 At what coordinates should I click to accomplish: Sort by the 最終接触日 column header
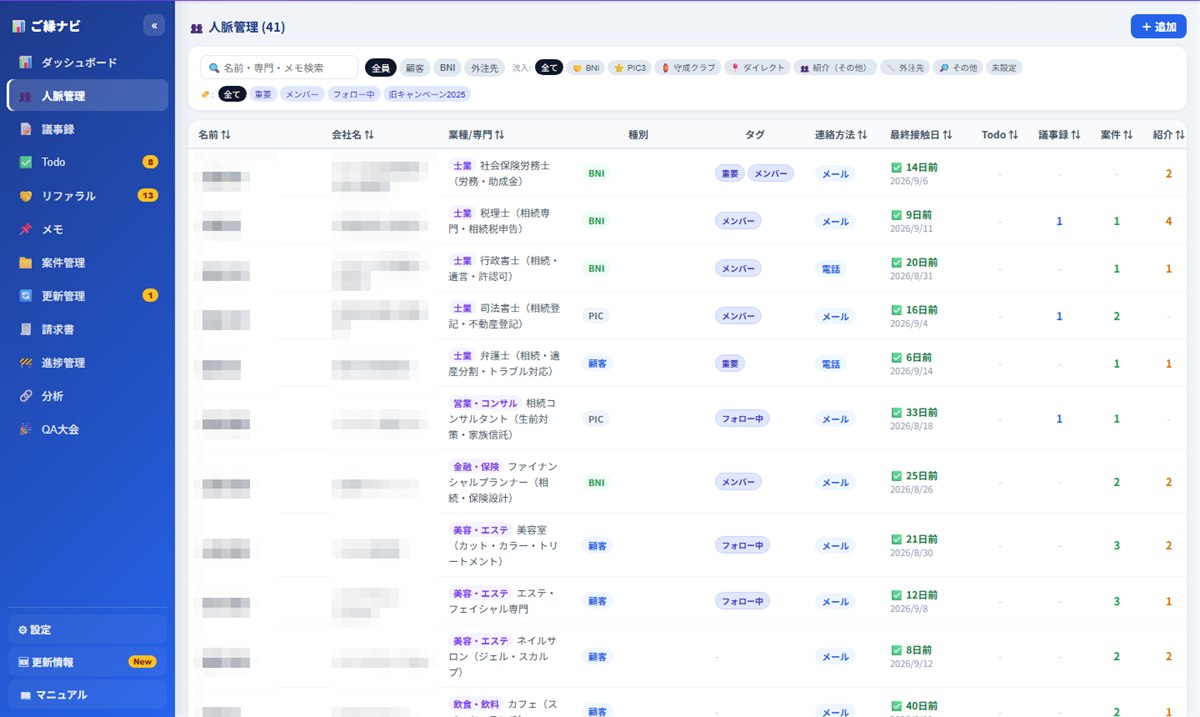pos(921,135)
